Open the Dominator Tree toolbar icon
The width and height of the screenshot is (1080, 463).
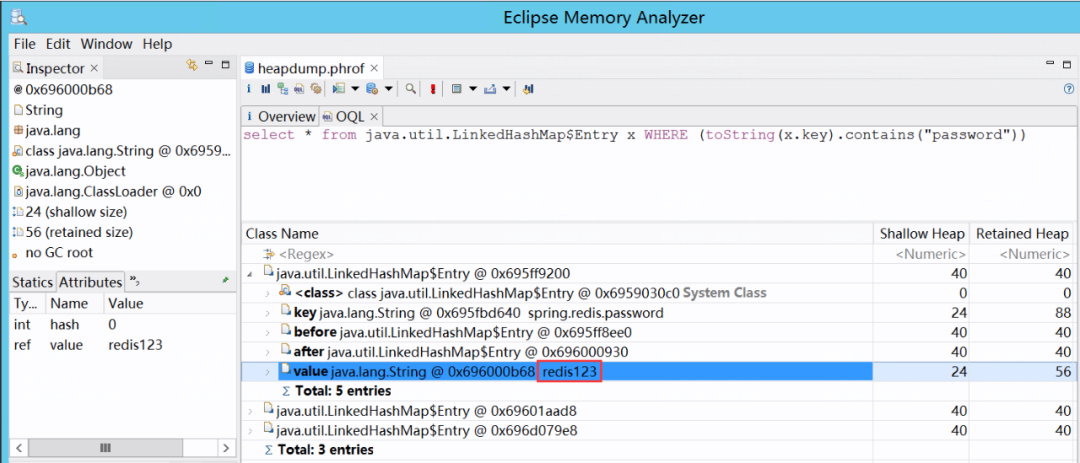[282, 89]
